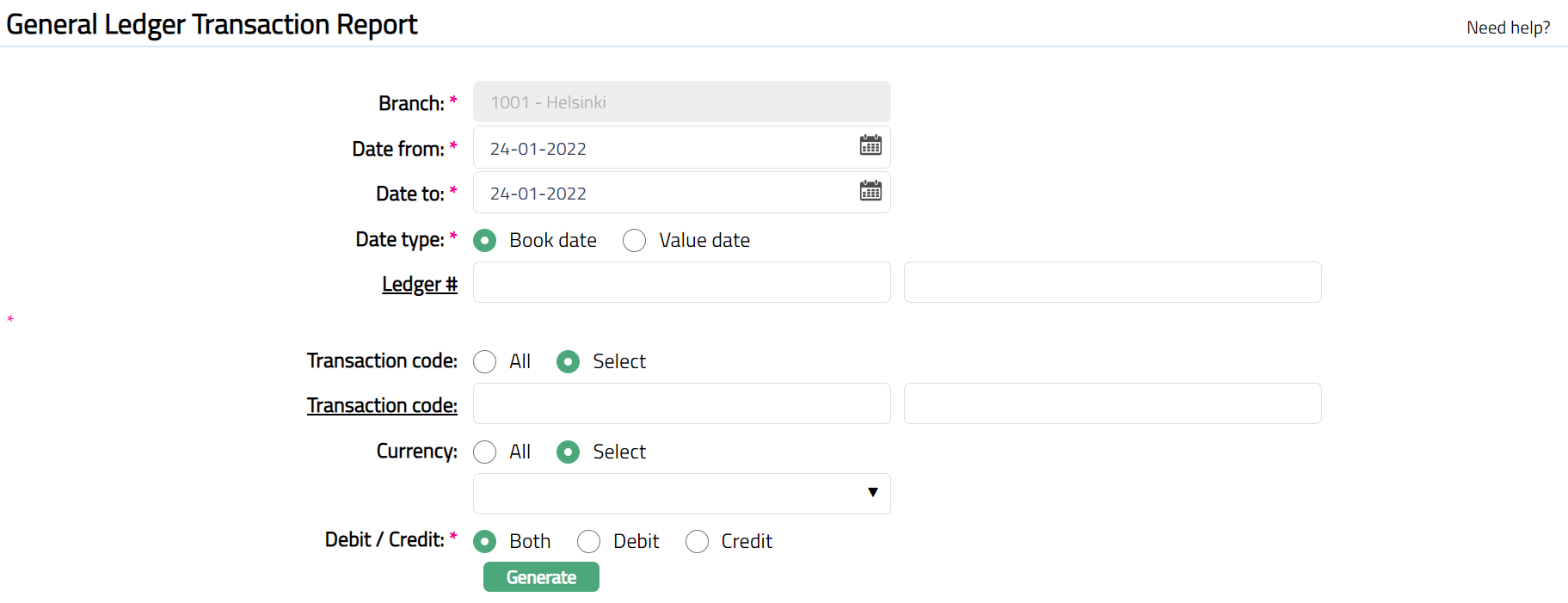Choose All for Currency
This screenshot has height=603, width=1568.
[x=484, y=452]
